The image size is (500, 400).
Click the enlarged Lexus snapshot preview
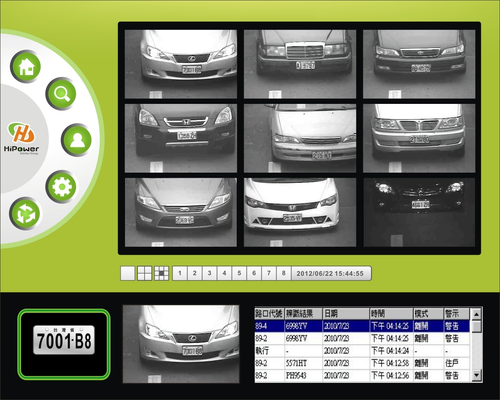click(181, 344)
